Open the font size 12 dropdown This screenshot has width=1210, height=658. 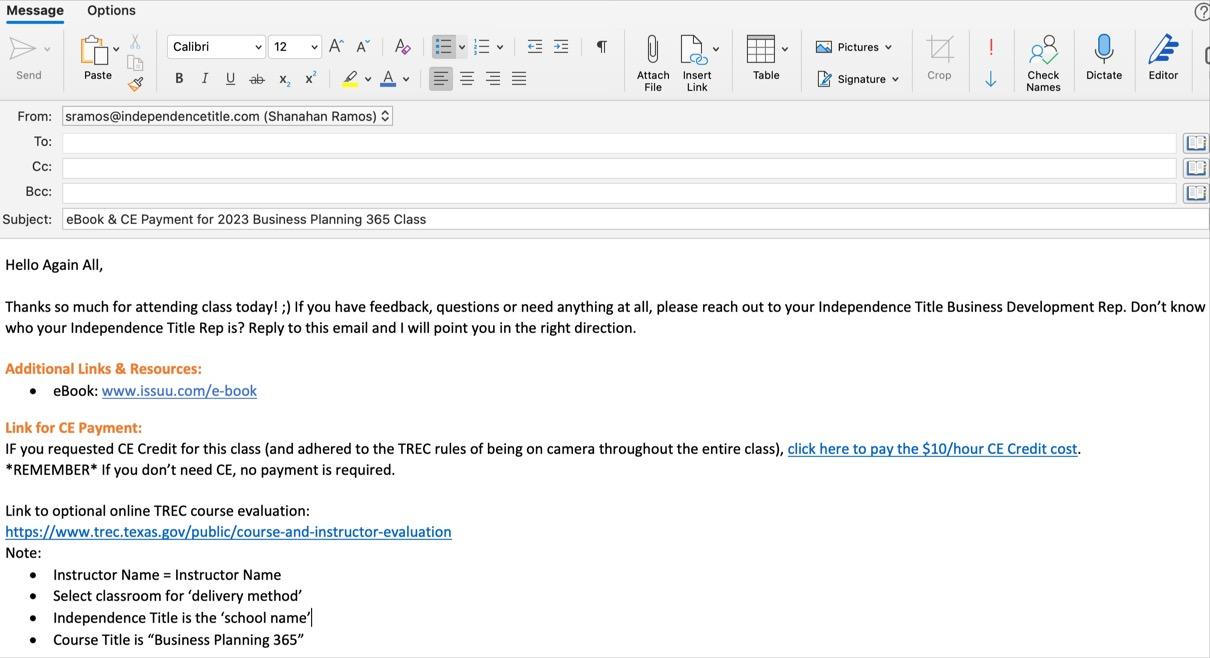pyautogui.click(x=295, y=47)
